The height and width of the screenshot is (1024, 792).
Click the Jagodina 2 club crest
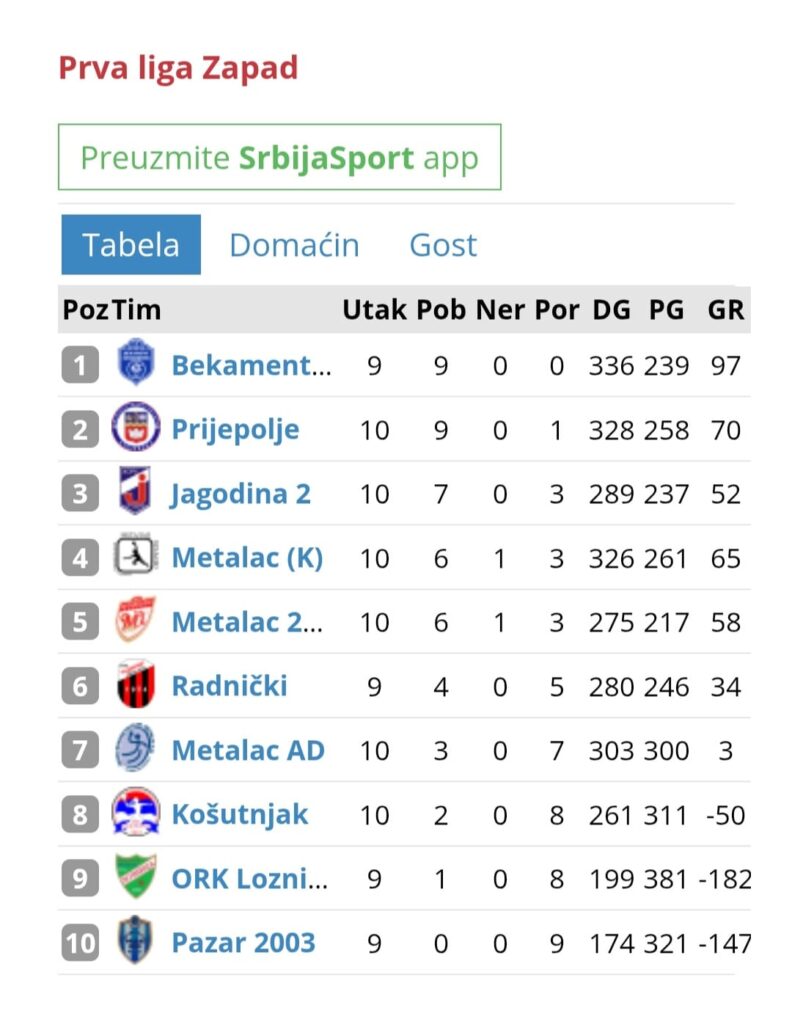click(135, 491)
